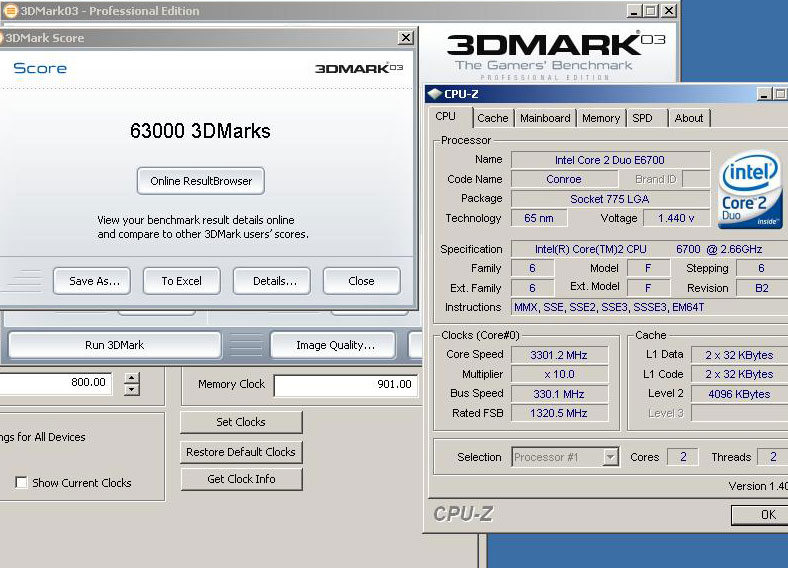The height and width of the screenshot is (568, 788).
Task: Click the Package value Socket 775 LGA
Action: (x=610, y=199)
